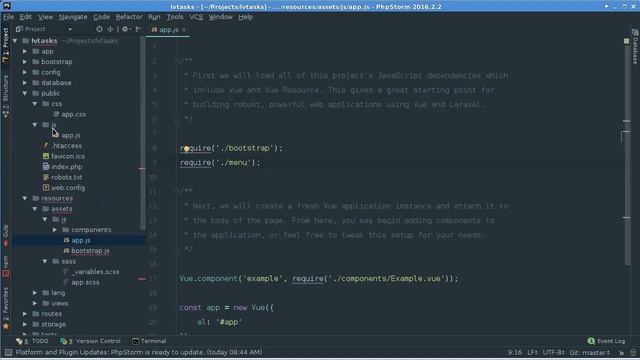This screenshot has height=360, width=640.
Task: Open the VCS menu
Action: [x=196, y=17]
